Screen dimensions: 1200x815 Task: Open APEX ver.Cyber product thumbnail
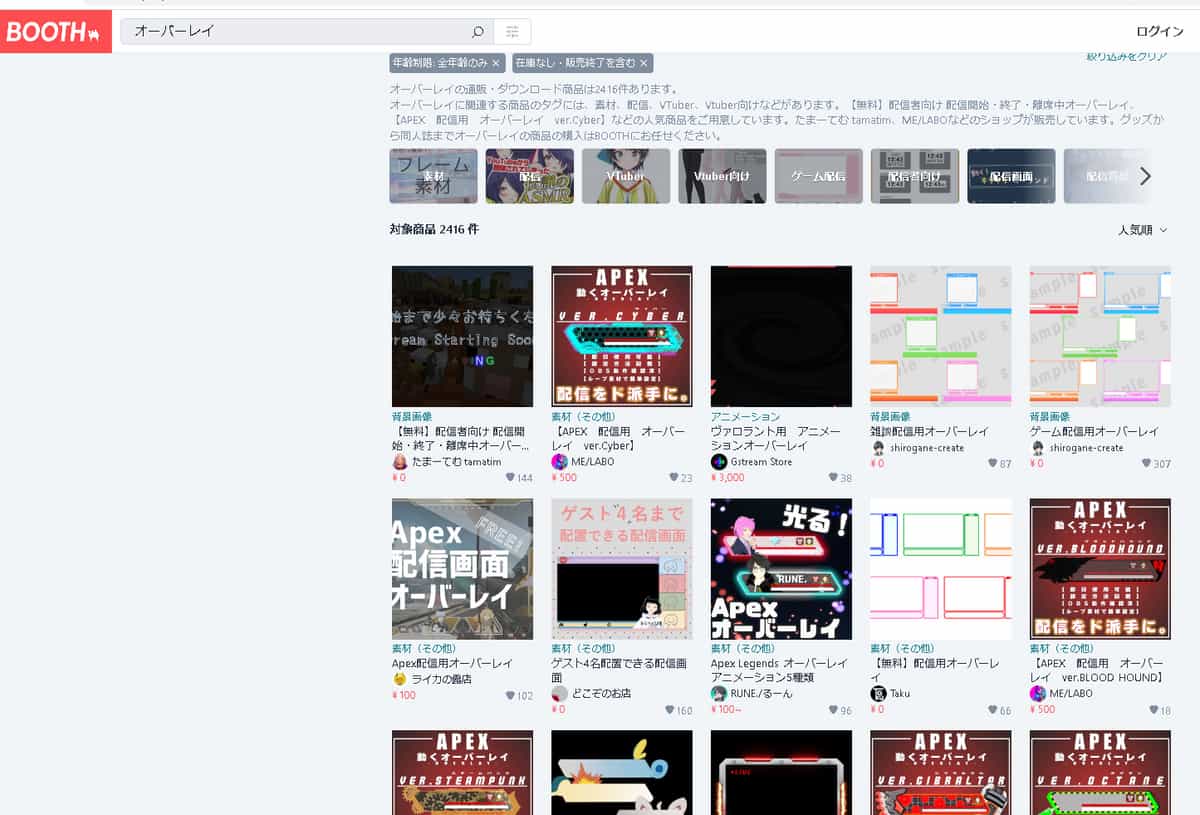[x=622, y=336]
